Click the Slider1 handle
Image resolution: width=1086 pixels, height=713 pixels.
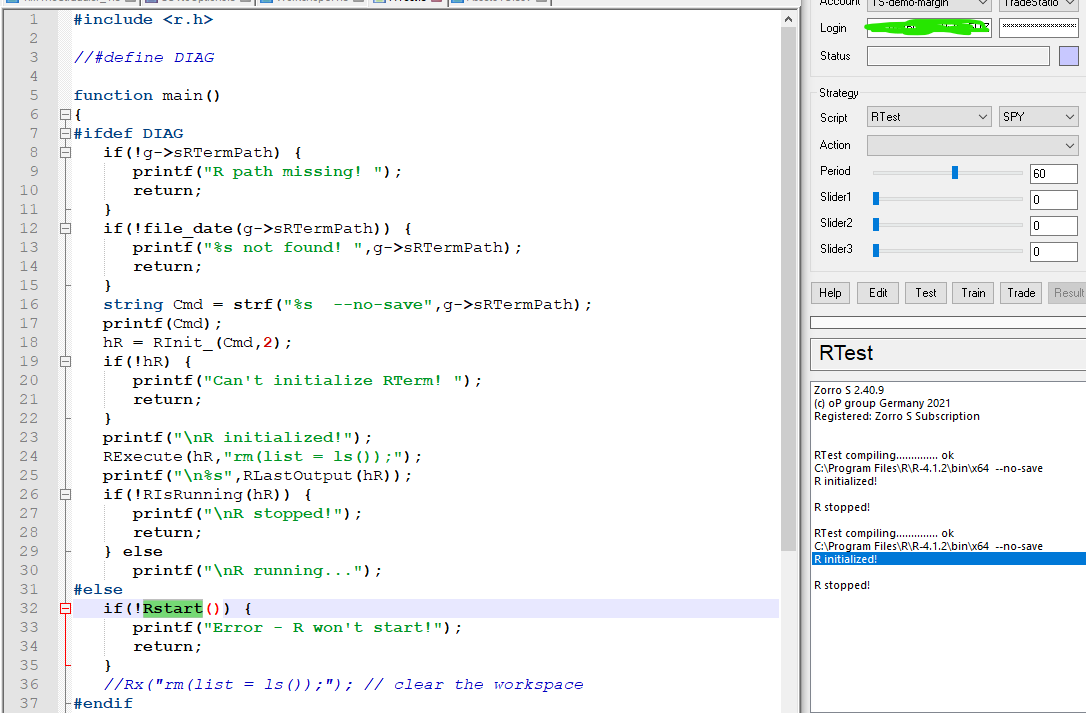pos(876,198)
